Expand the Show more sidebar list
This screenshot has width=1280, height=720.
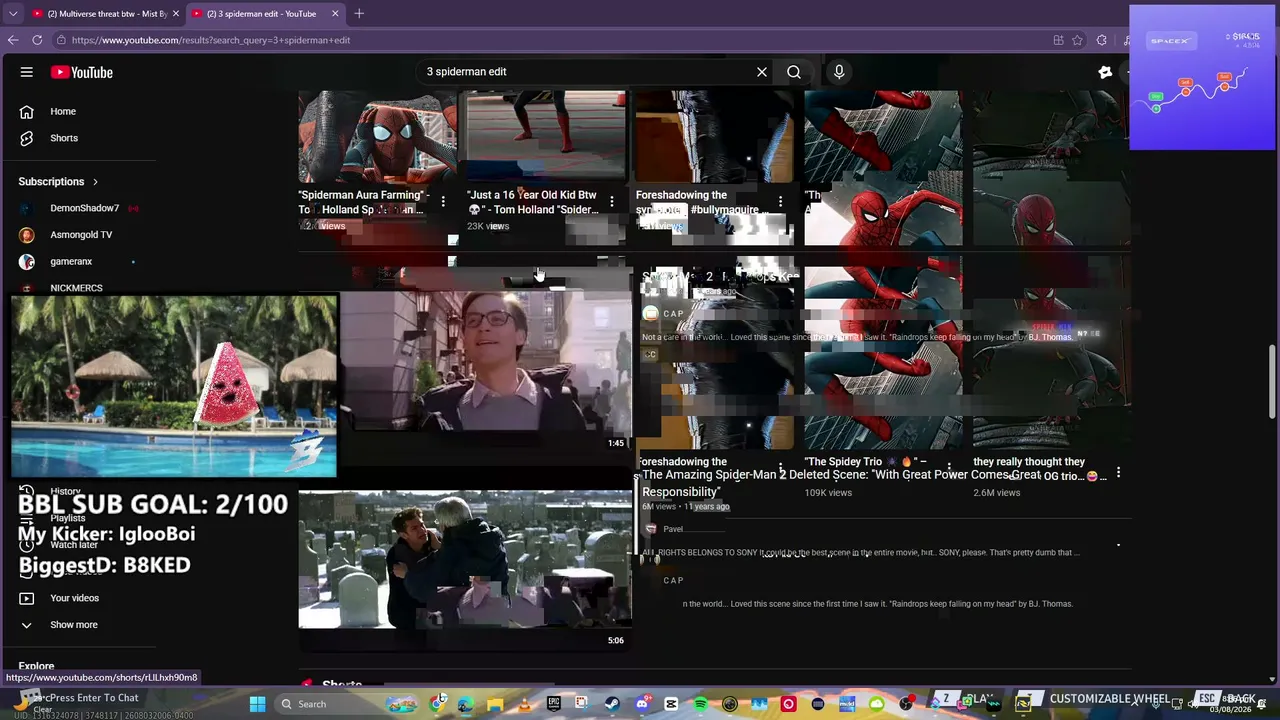click(73, 625)
